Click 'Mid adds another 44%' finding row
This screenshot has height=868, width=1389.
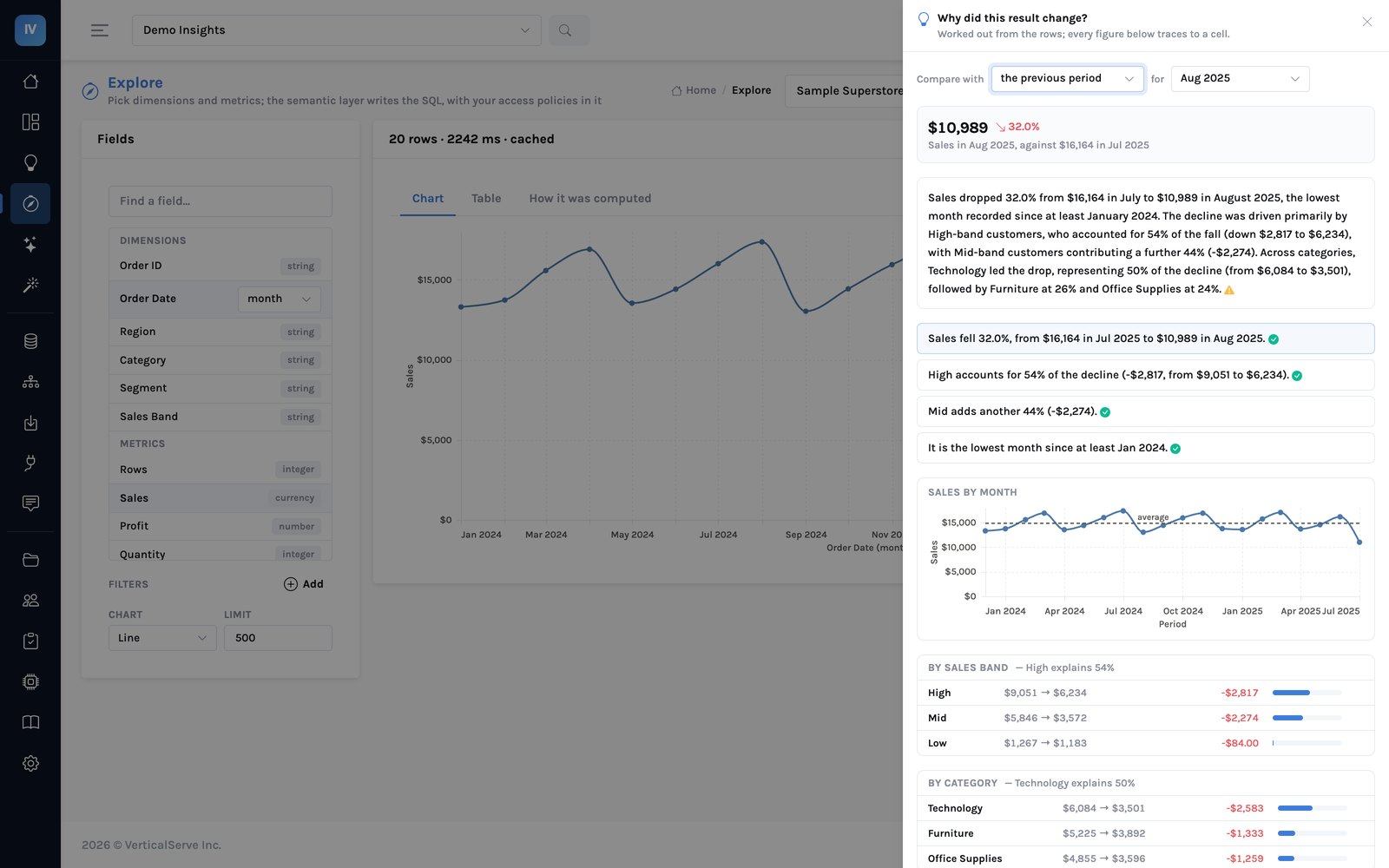point(1146,411)
